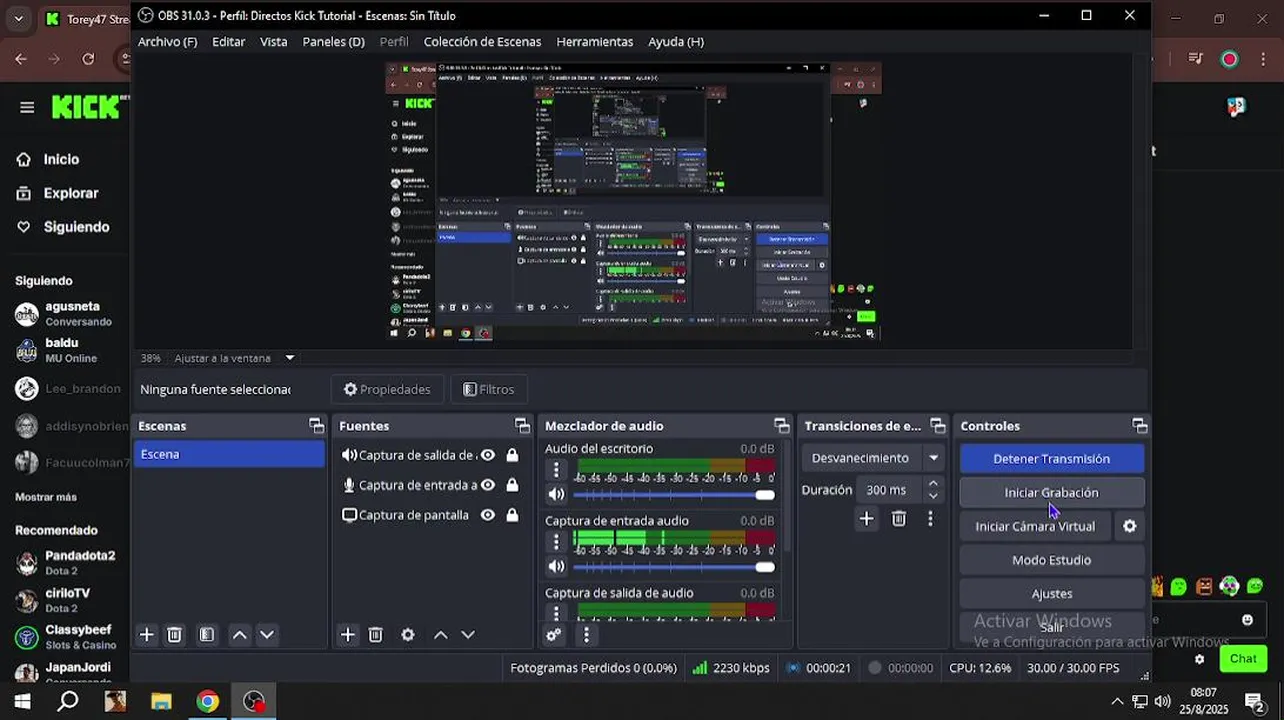
Task: Open Archivo menu
Action: tap(167, 42)
